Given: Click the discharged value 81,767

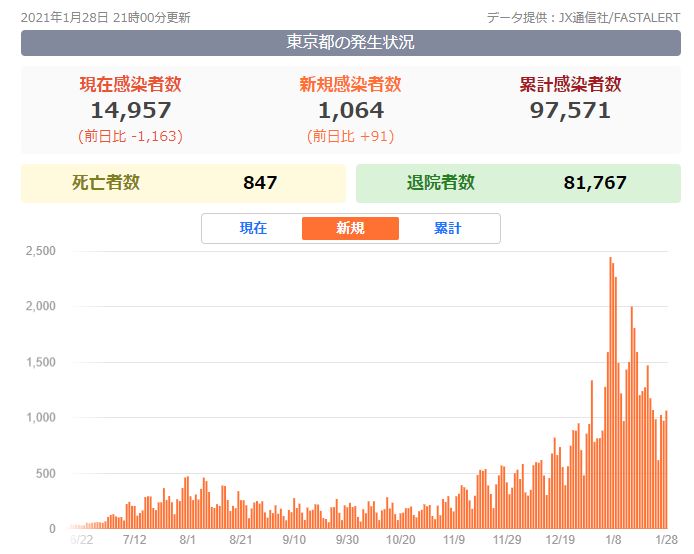Looking at the screenshot, I should click(x=595, y=183).
